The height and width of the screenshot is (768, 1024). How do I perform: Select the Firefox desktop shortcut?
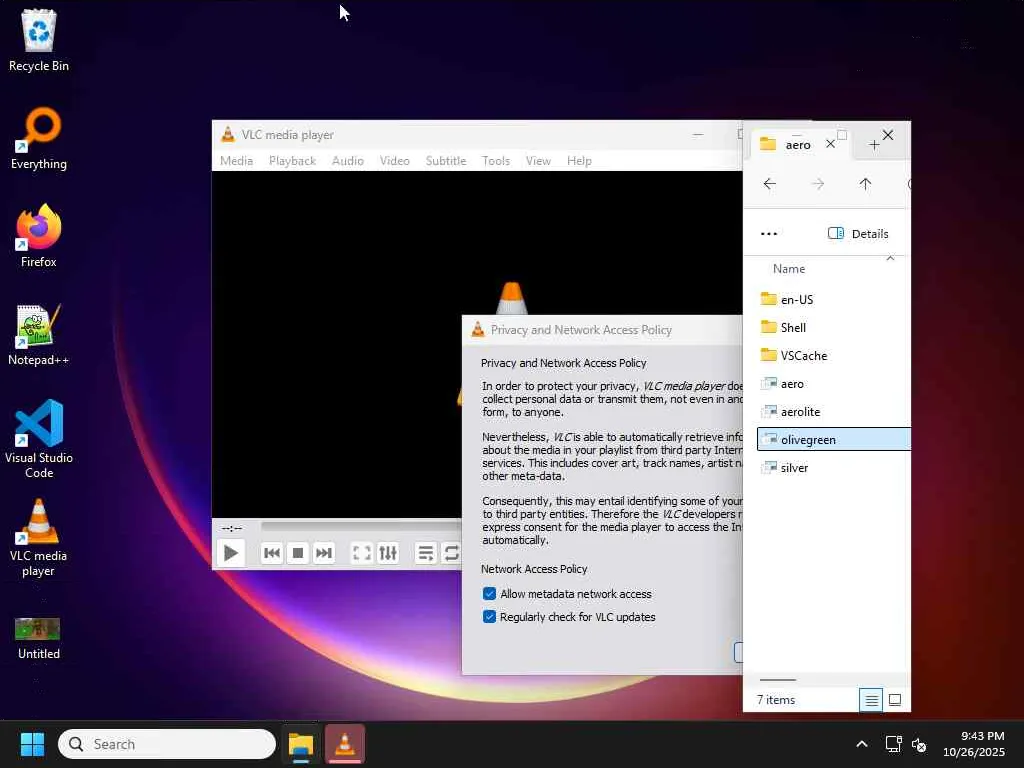tap(39, 236)
